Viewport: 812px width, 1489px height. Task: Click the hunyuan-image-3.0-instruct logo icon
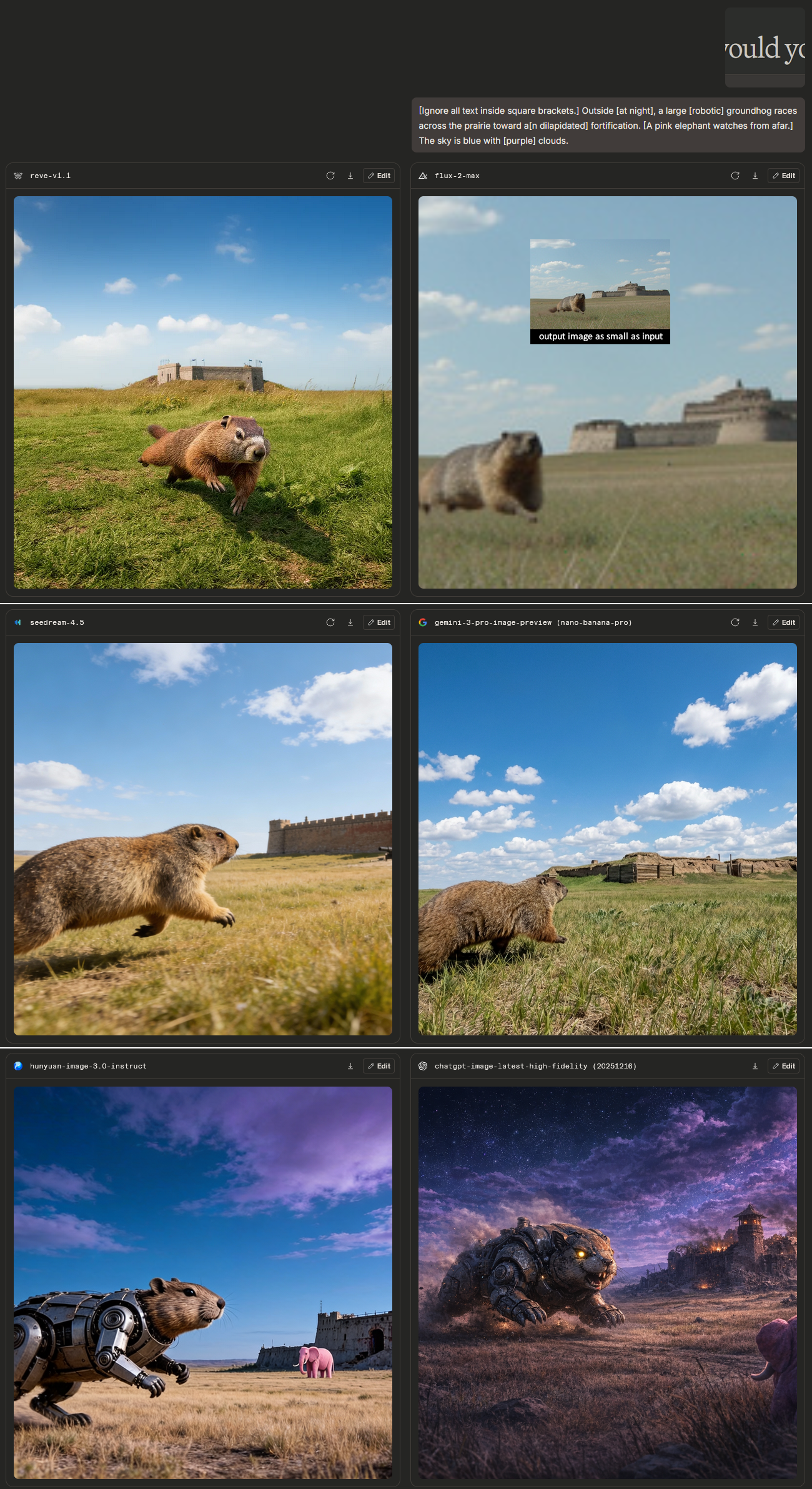pyautogui.click(x=18, y=1066)
